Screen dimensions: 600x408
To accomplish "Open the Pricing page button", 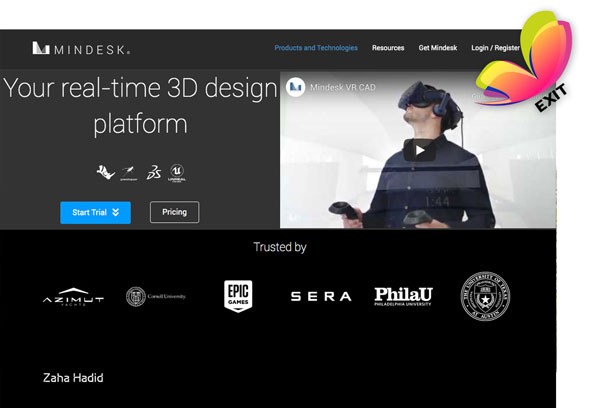I will (174, 212).
